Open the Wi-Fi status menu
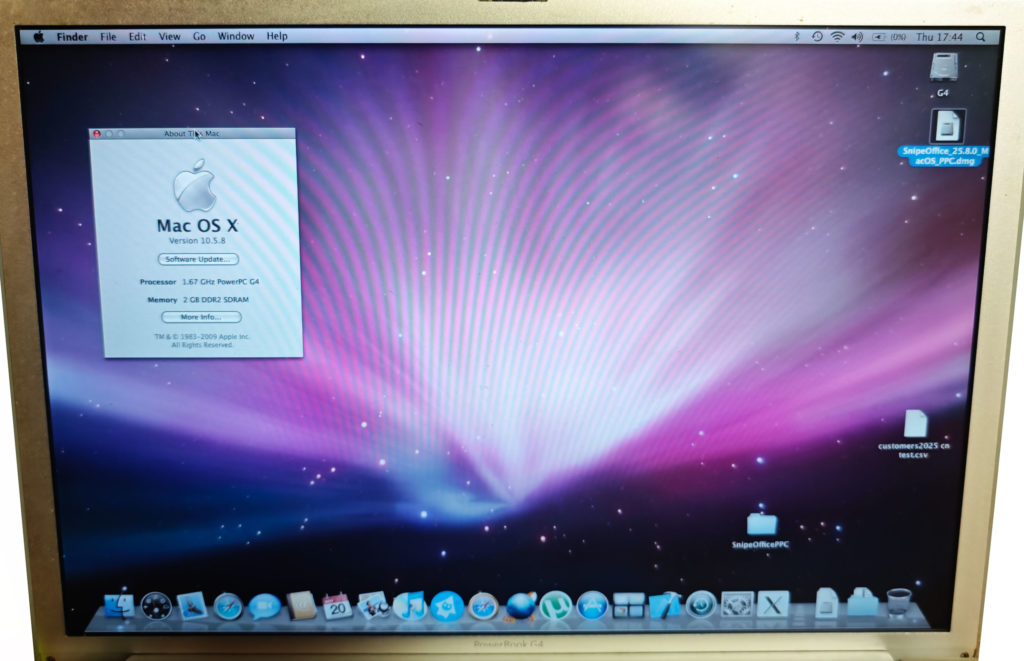 tap(836, 36)
